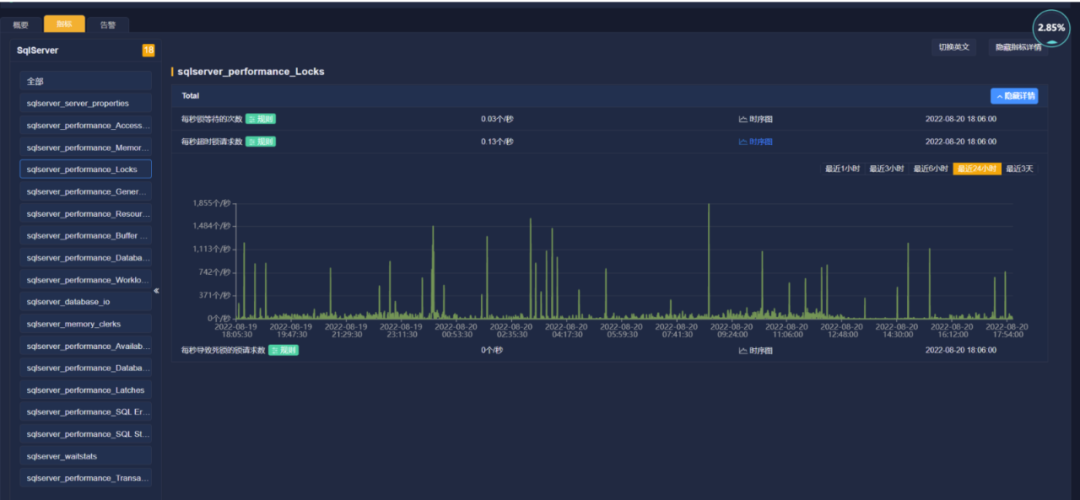Click the 2022-08-19 18:05:30 axis label
The width and height of the screenshot is (1080, 500).
(x=236, y=330)
